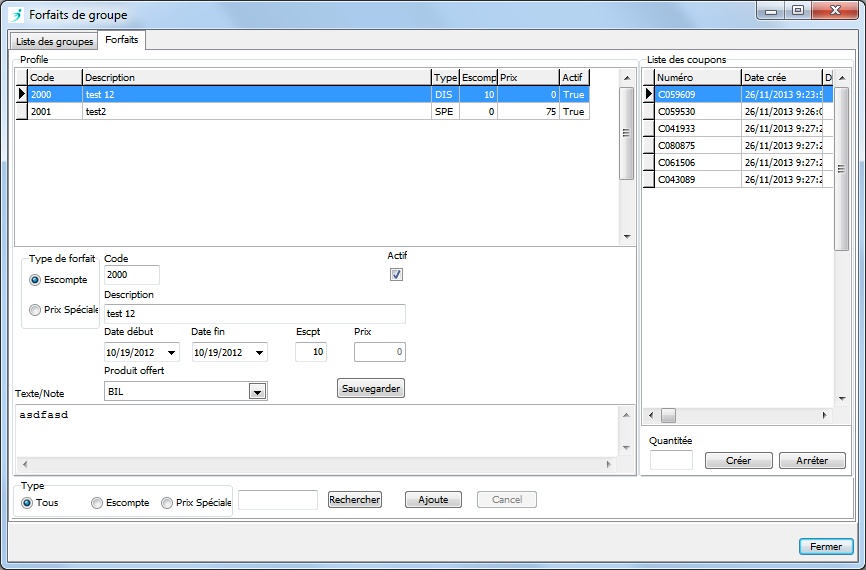This screenshot has height=570, width=866.
Task: Expand the Date fin dropdown
Action: point(259,353)
